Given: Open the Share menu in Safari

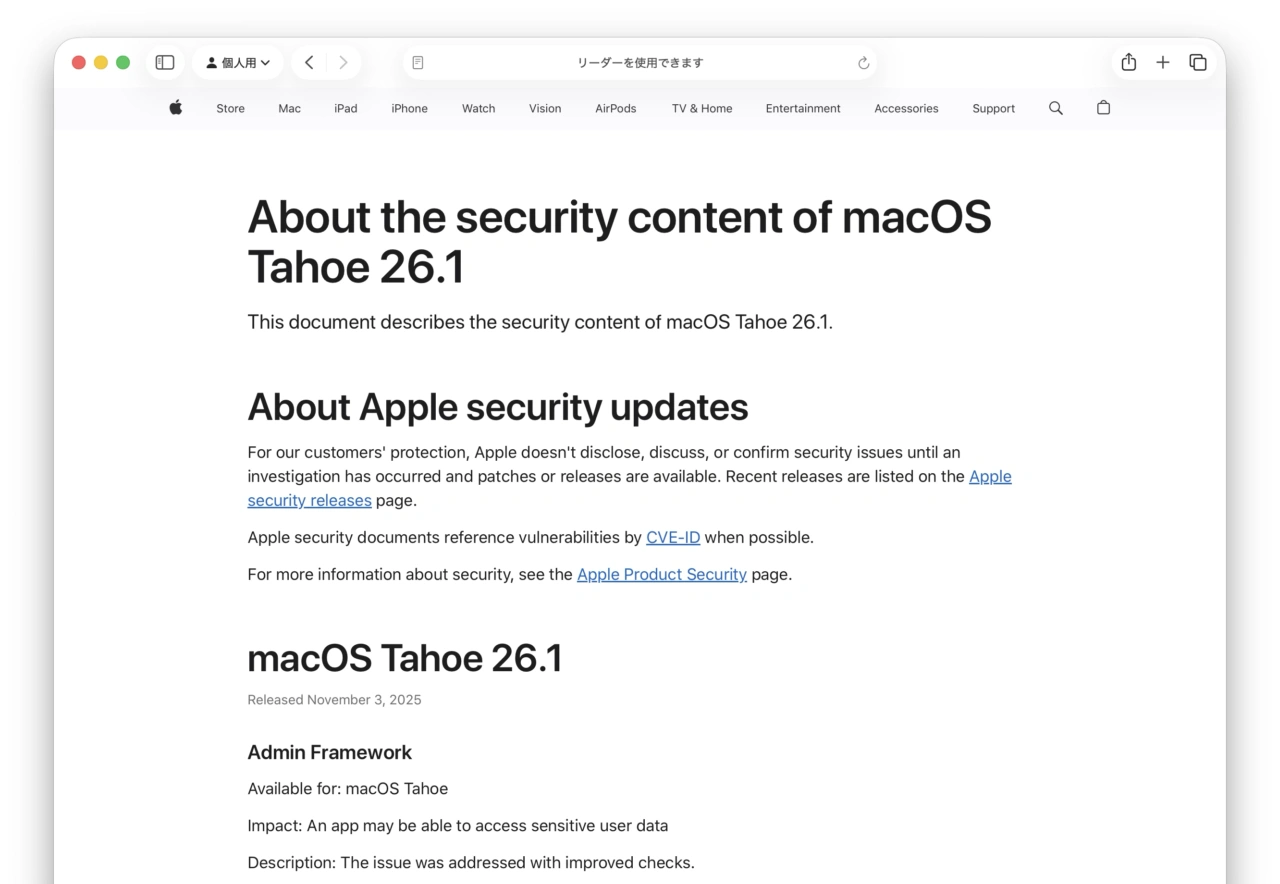Looking at the screenshot, I should tap(1128, 61).
